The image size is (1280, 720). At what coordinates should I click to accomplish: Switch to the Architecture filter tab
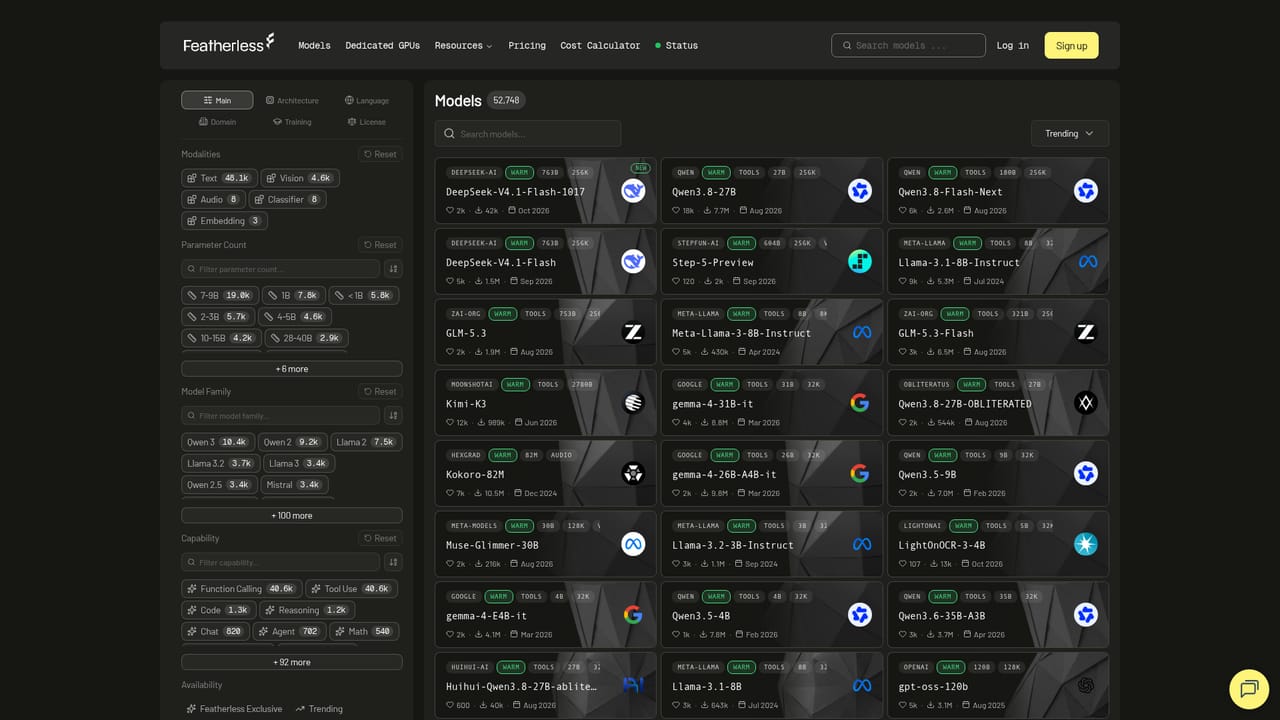(x=292, y=100)
